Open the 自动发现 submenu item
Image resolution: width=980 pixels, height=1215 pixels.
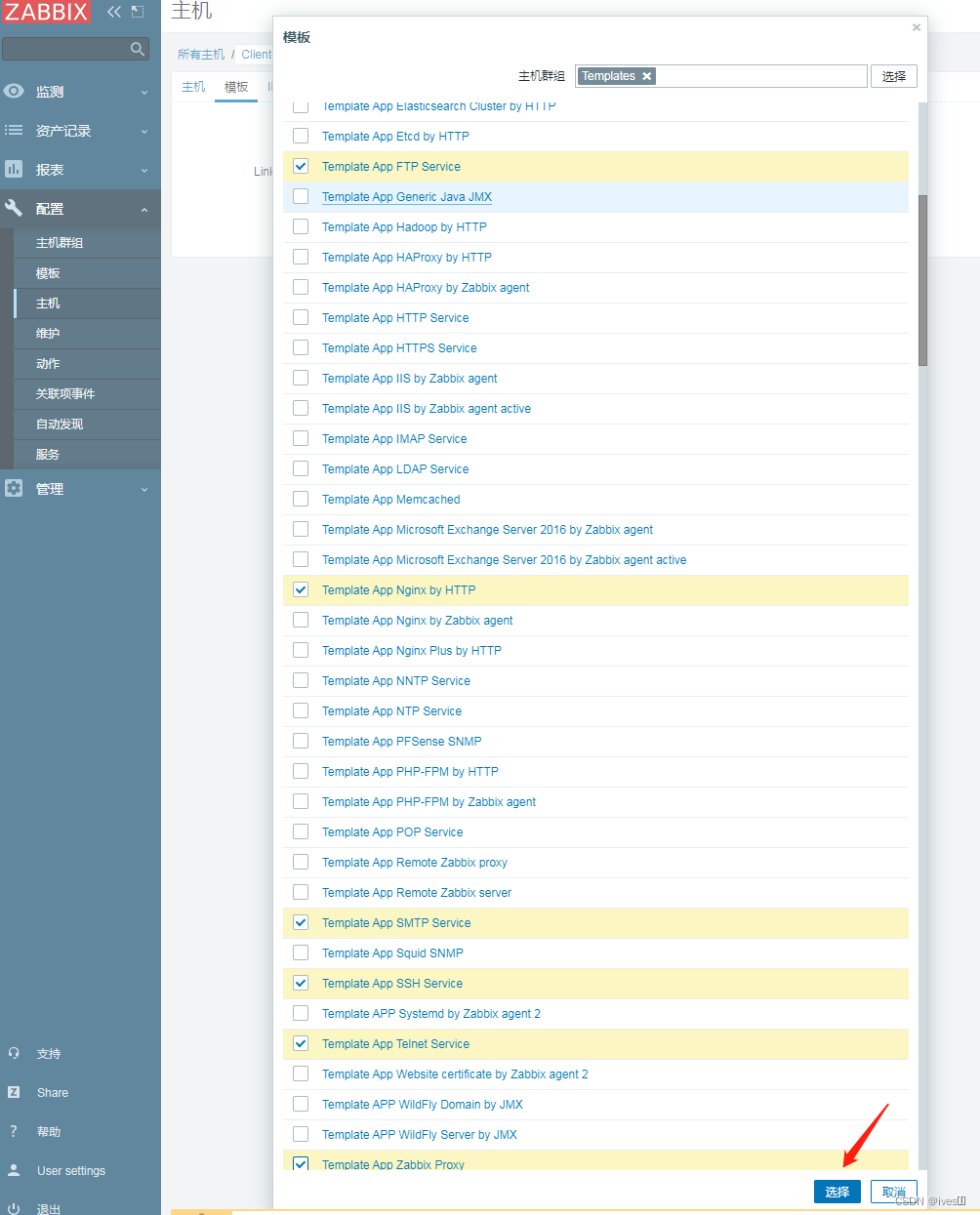tap(87, 425)
